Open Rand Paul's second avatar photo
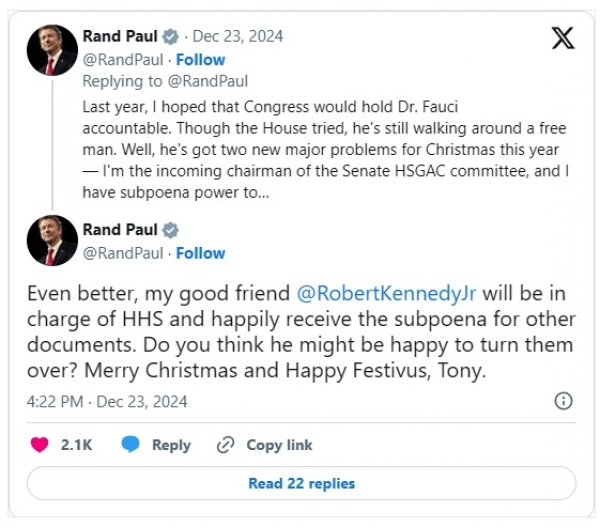 point(52,241)
